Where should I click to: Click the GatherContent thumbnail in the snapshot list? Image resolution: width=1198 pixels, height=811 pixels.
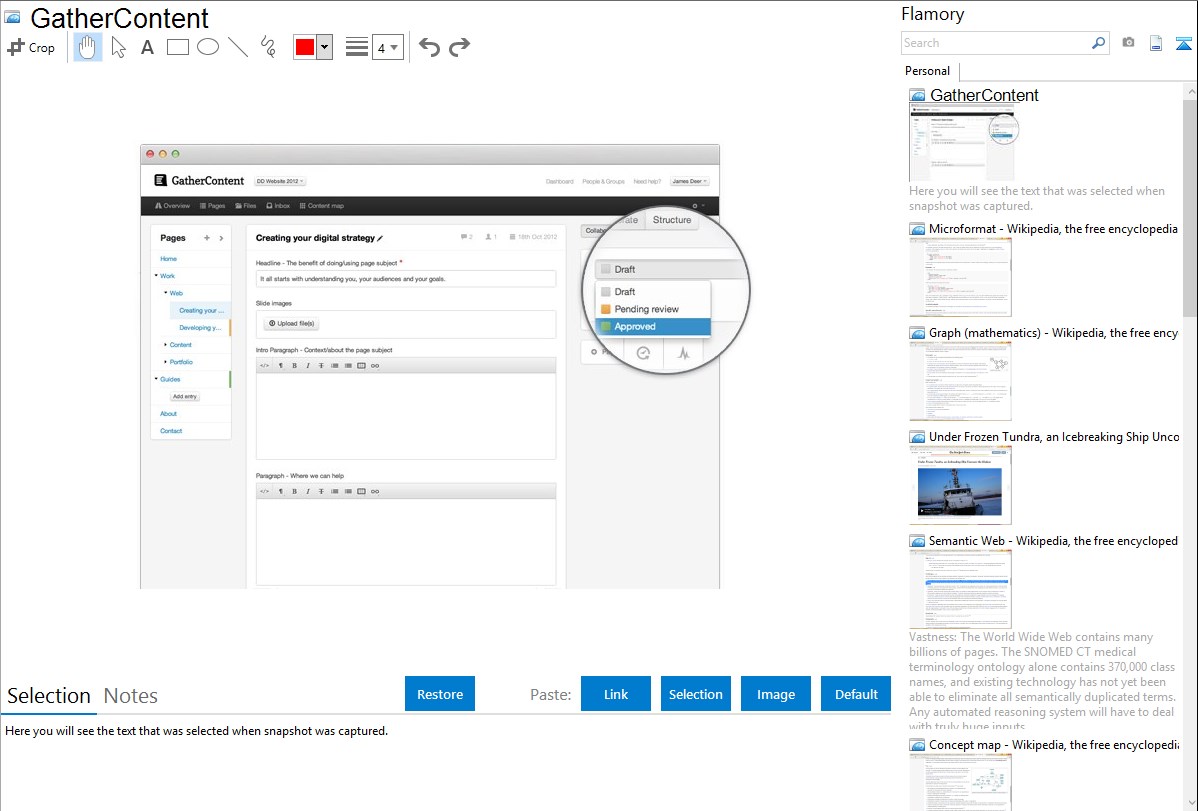(x=964, y=143)
